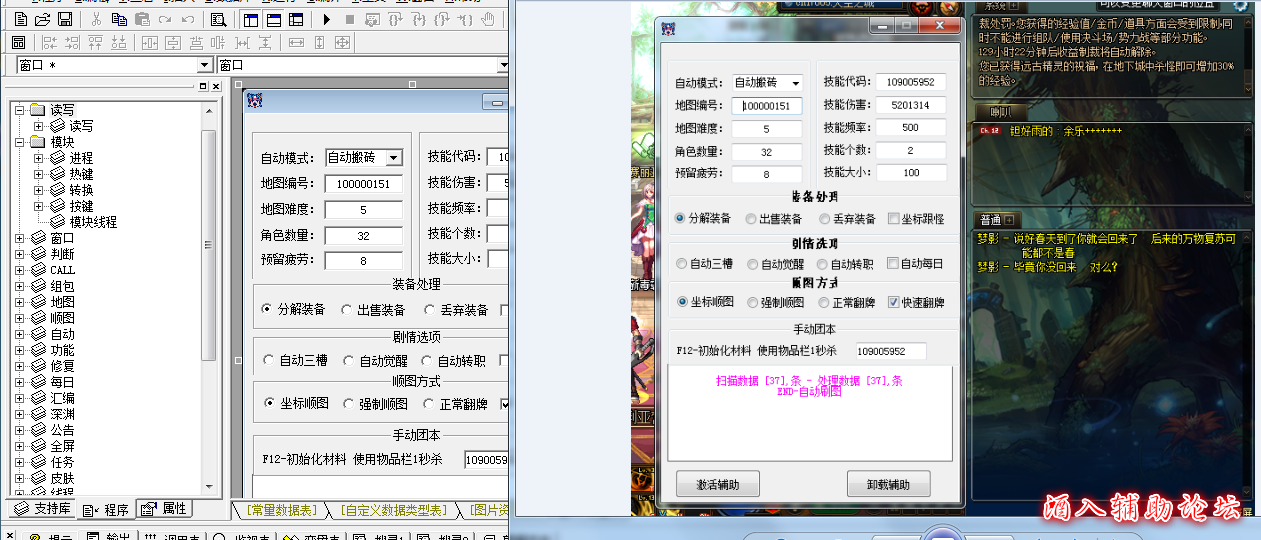
Task: Enable the 快速翻牌 checkbox in the game tool window
Action: click(894, 302)
